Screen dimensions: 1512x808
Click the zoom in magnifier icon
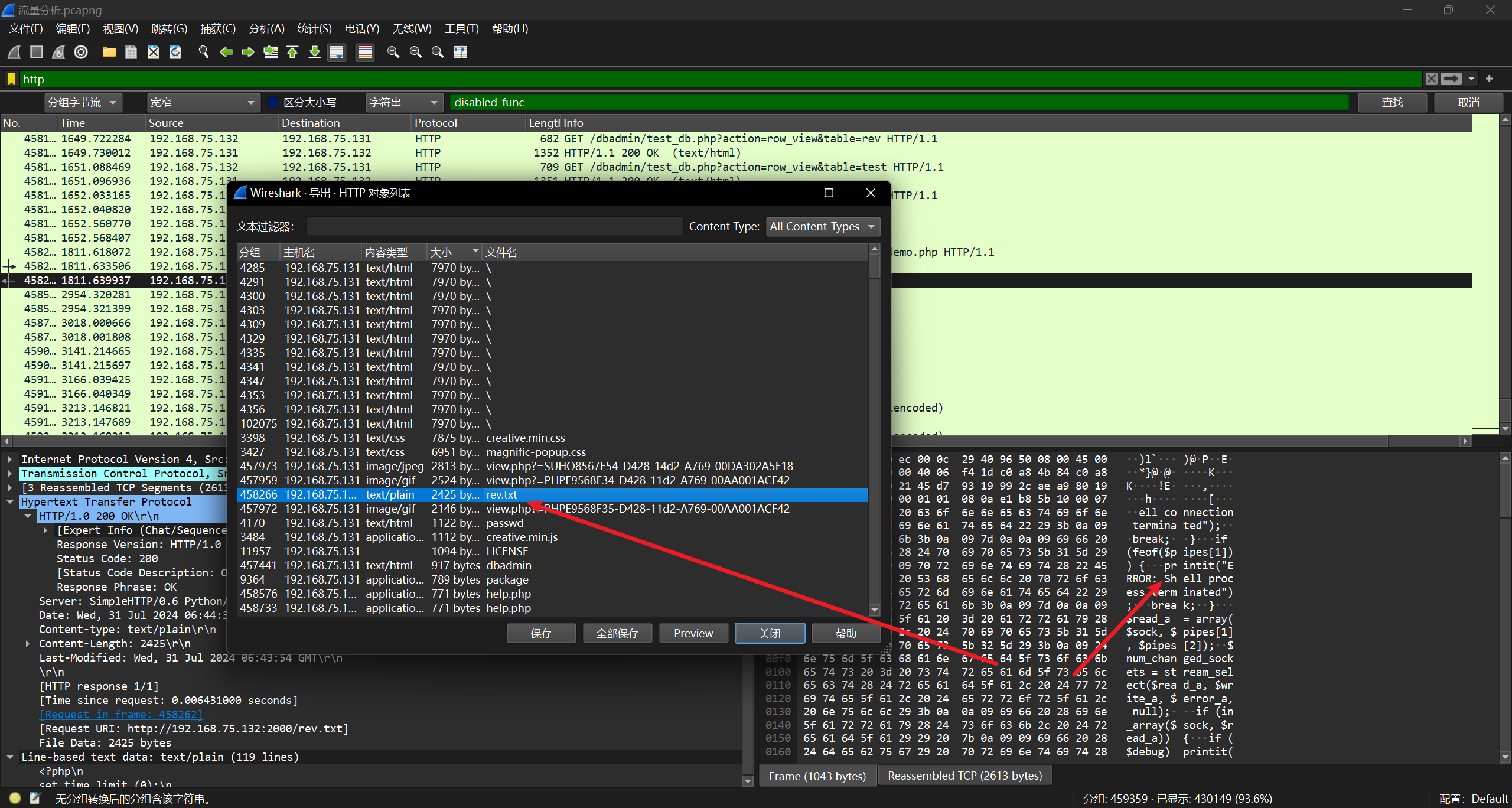tap(393, 53)
